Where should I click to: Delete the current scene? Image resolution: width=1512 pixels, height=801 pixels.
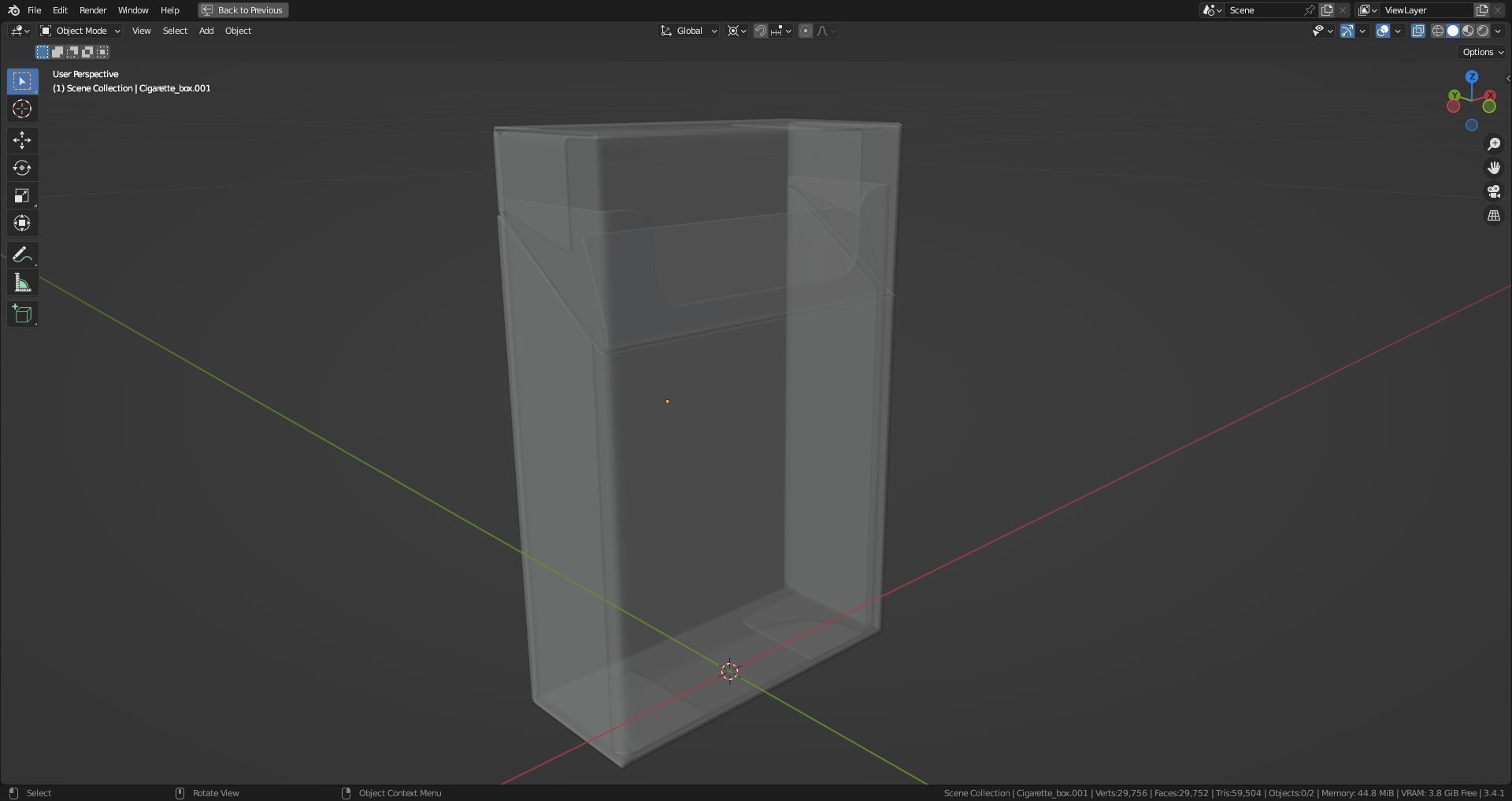(1343, 10)
